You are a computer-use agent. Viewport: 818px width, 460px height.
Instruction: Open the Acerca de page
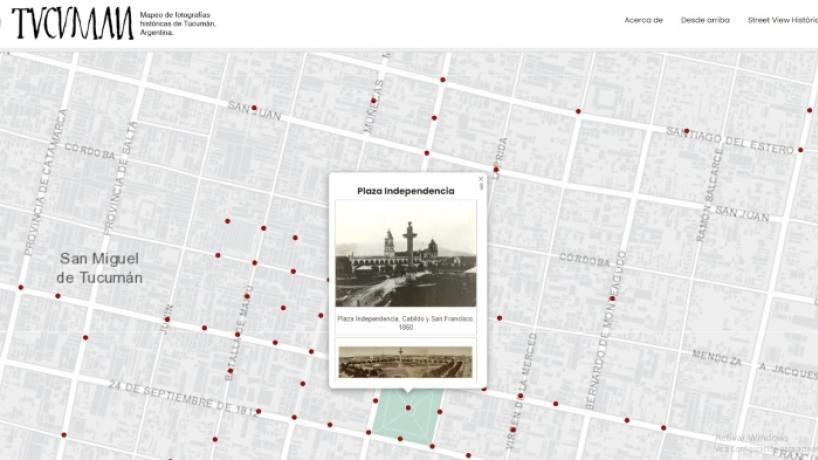pyautogui.click(x=643, y=20)
